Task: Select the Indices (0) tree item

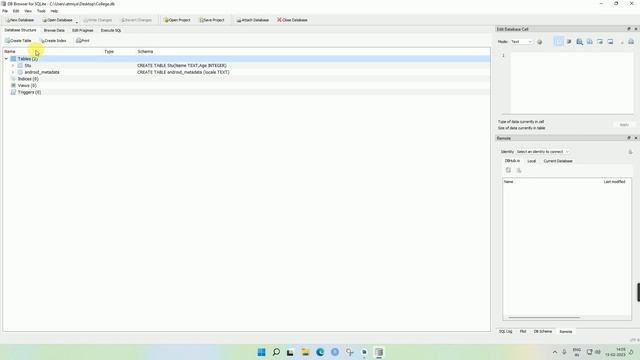Action: [28, 79]
